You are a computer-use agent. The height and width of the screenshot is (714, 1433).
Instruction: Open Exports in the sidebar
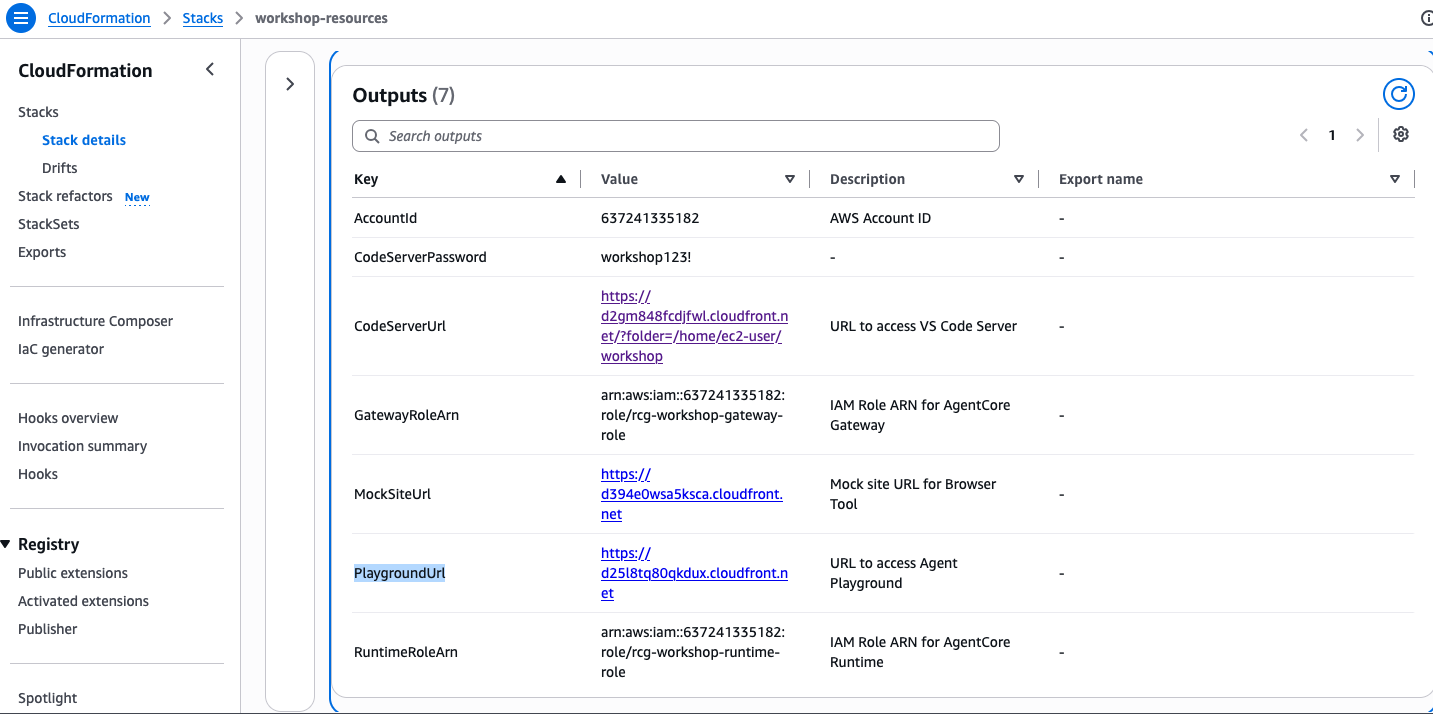pyautogui.click(x=42, y=252)
